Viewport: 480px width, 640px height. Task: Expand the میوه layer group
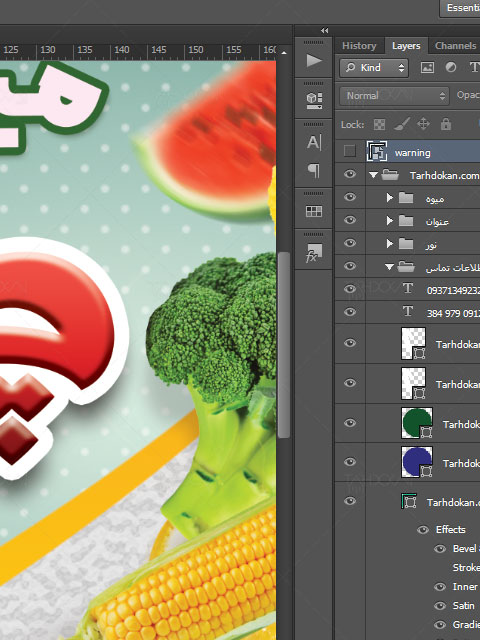[389, 198]
